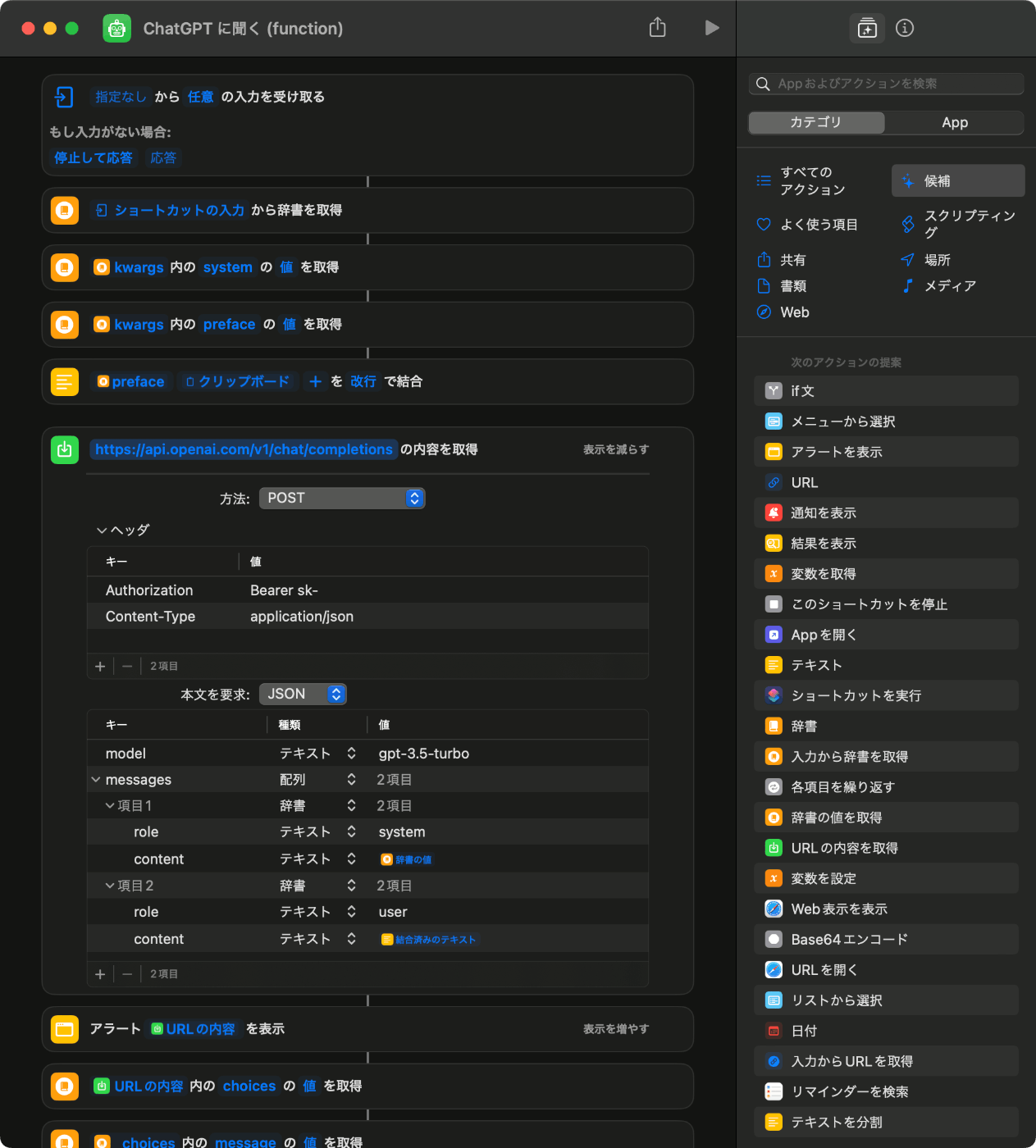This screenshot has width=1036, height=1148.
Task: Add このショートカットを停止 action icon
Action: point(774,604)
